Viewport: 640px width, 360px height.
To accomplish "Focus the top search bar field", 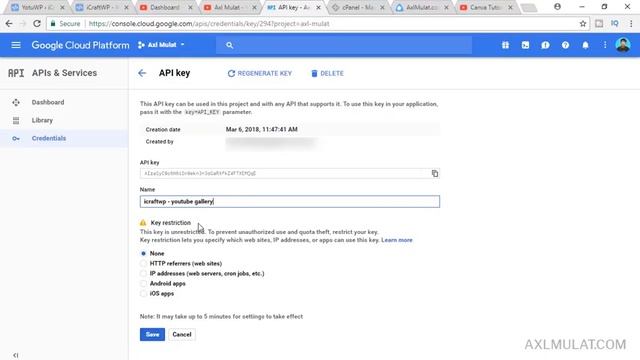I will pos(344,45).
